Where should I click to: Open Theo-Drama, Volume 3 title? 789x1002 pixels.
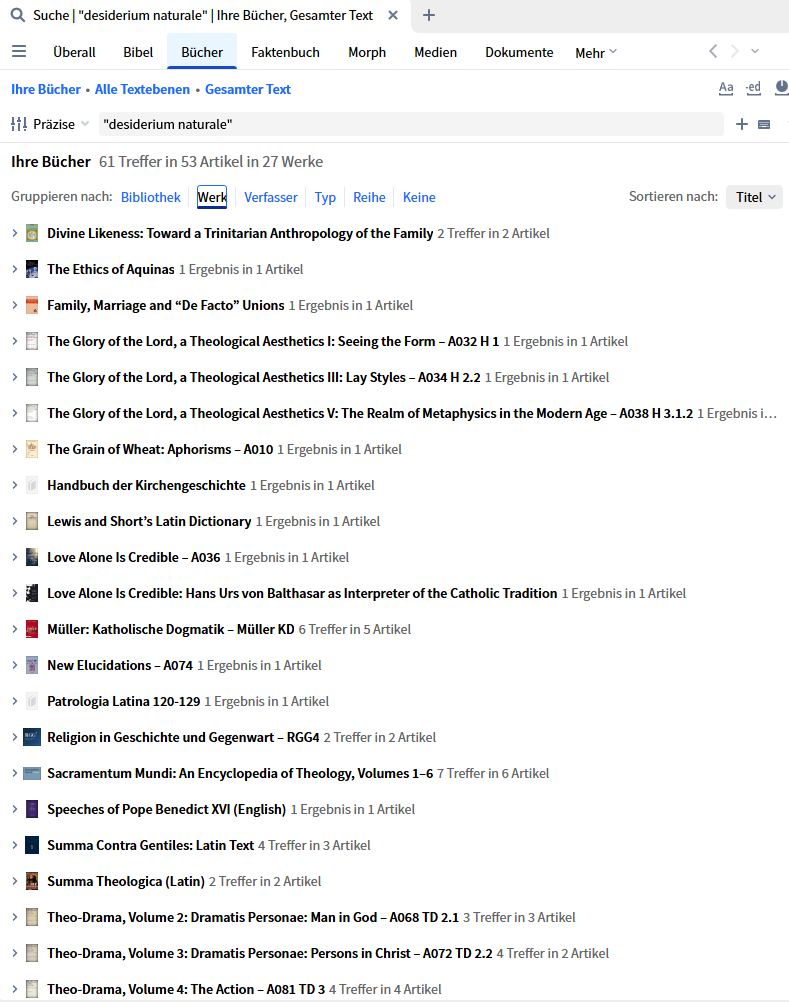tap(270, 953)
